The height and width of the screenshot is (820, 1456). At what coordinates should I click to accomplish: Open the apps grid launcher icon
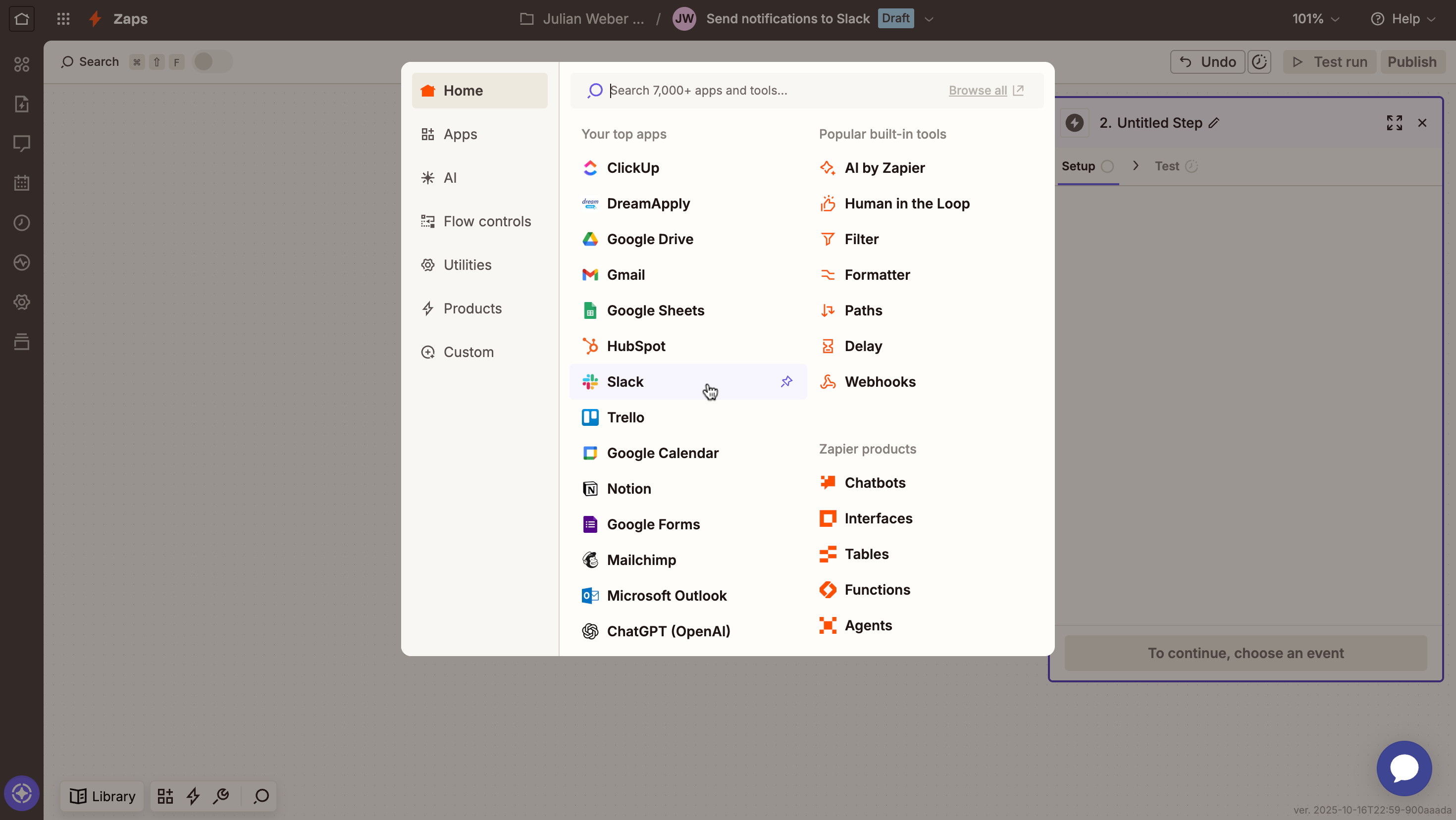pyautogui.click(x=63, y=19)
